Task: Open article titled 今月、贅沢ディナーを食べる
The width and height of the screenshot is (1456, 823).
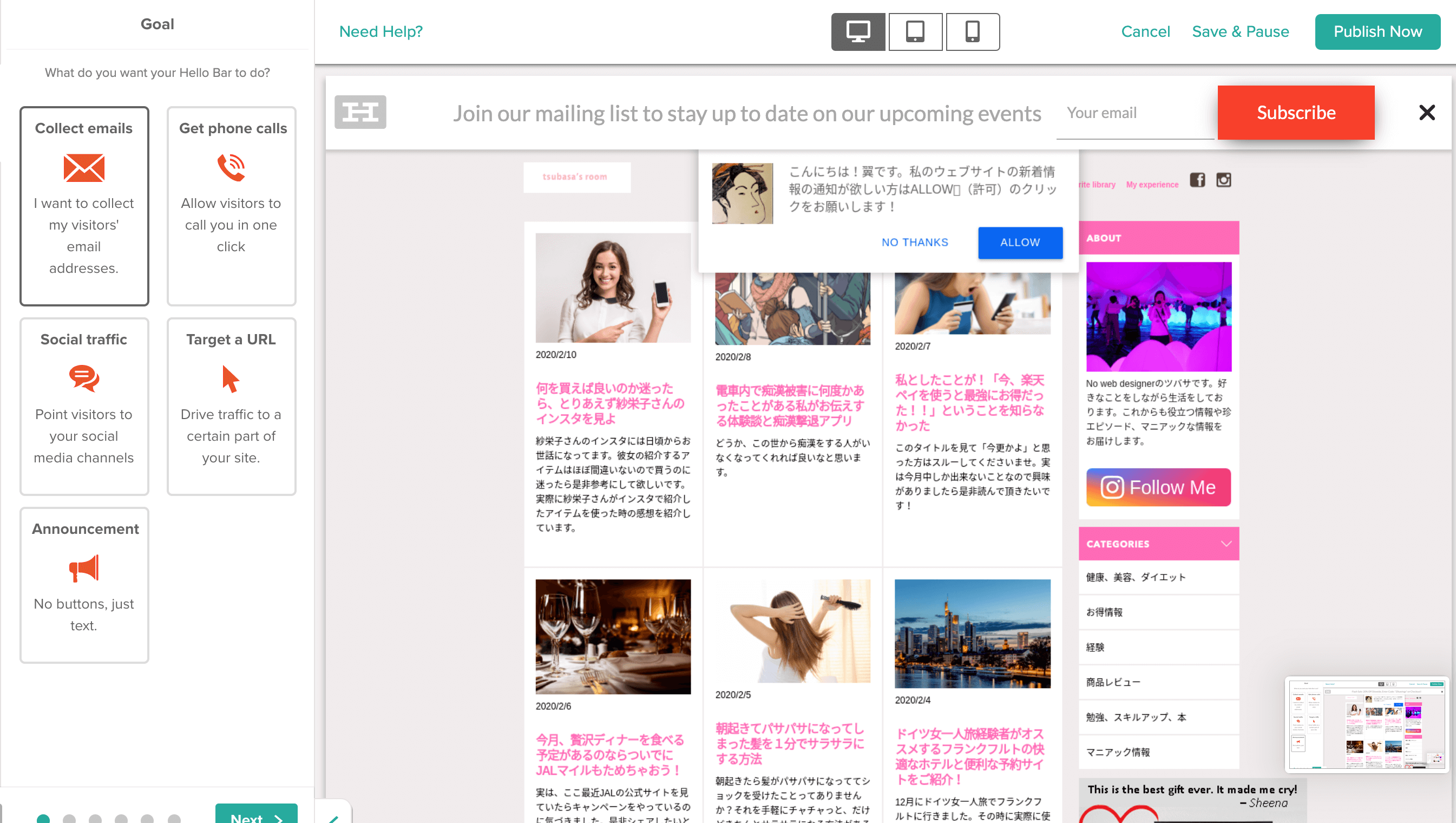Action: (x=611, y=755)
